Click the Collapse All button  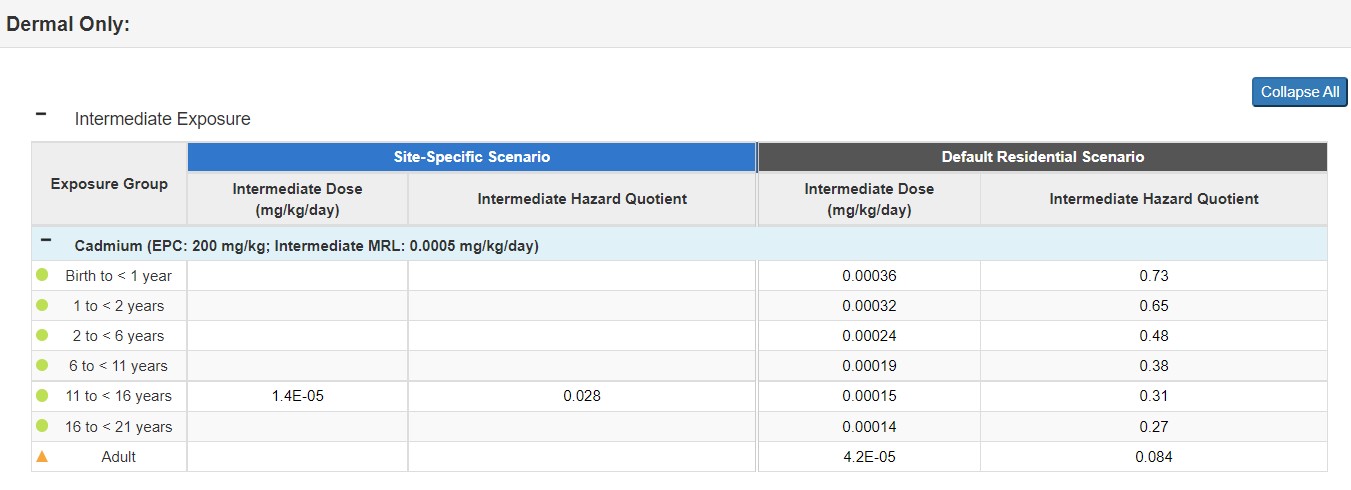pos(1299,92)
